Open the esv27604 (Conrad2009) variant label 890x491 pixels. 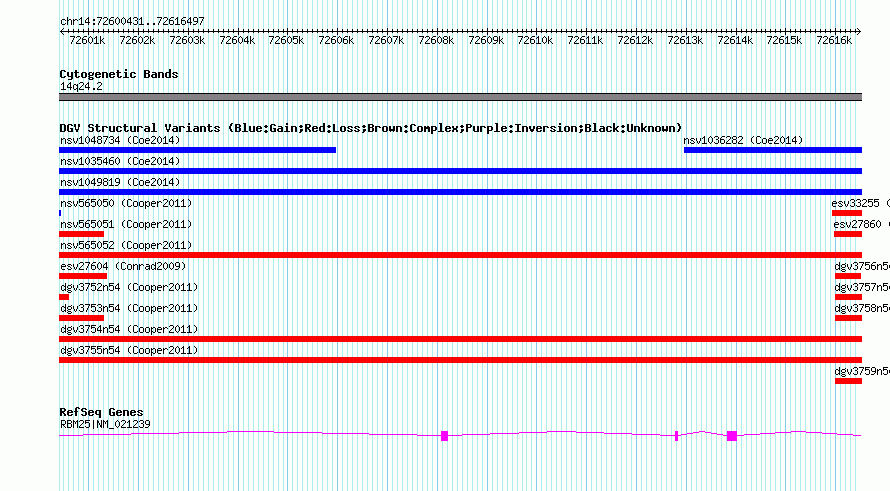pyautogui.click(x=123, y=266)
